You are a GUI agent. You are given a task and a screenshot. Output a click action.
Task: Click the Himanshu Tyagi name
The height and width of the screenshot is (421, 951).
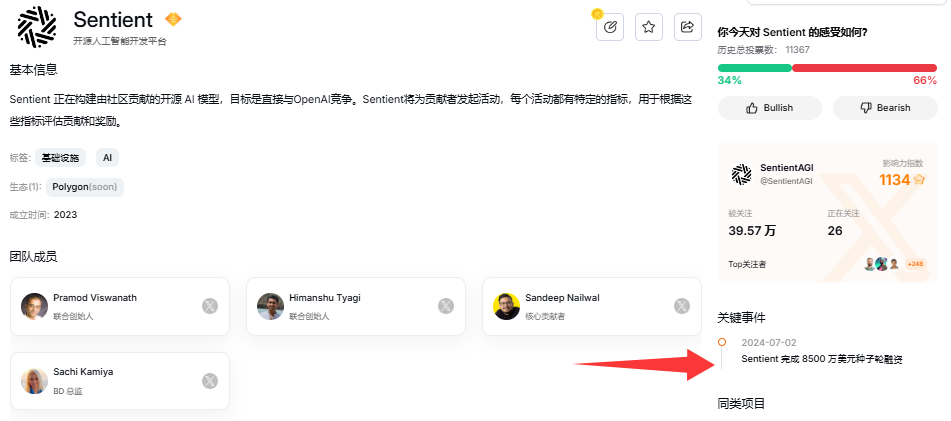pos(325,298)
